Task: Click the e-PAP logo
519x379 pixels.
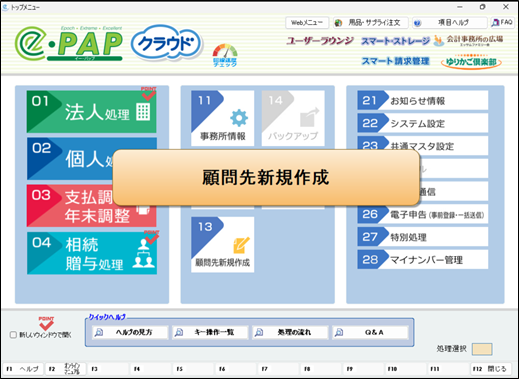Action: coord(68,44)
